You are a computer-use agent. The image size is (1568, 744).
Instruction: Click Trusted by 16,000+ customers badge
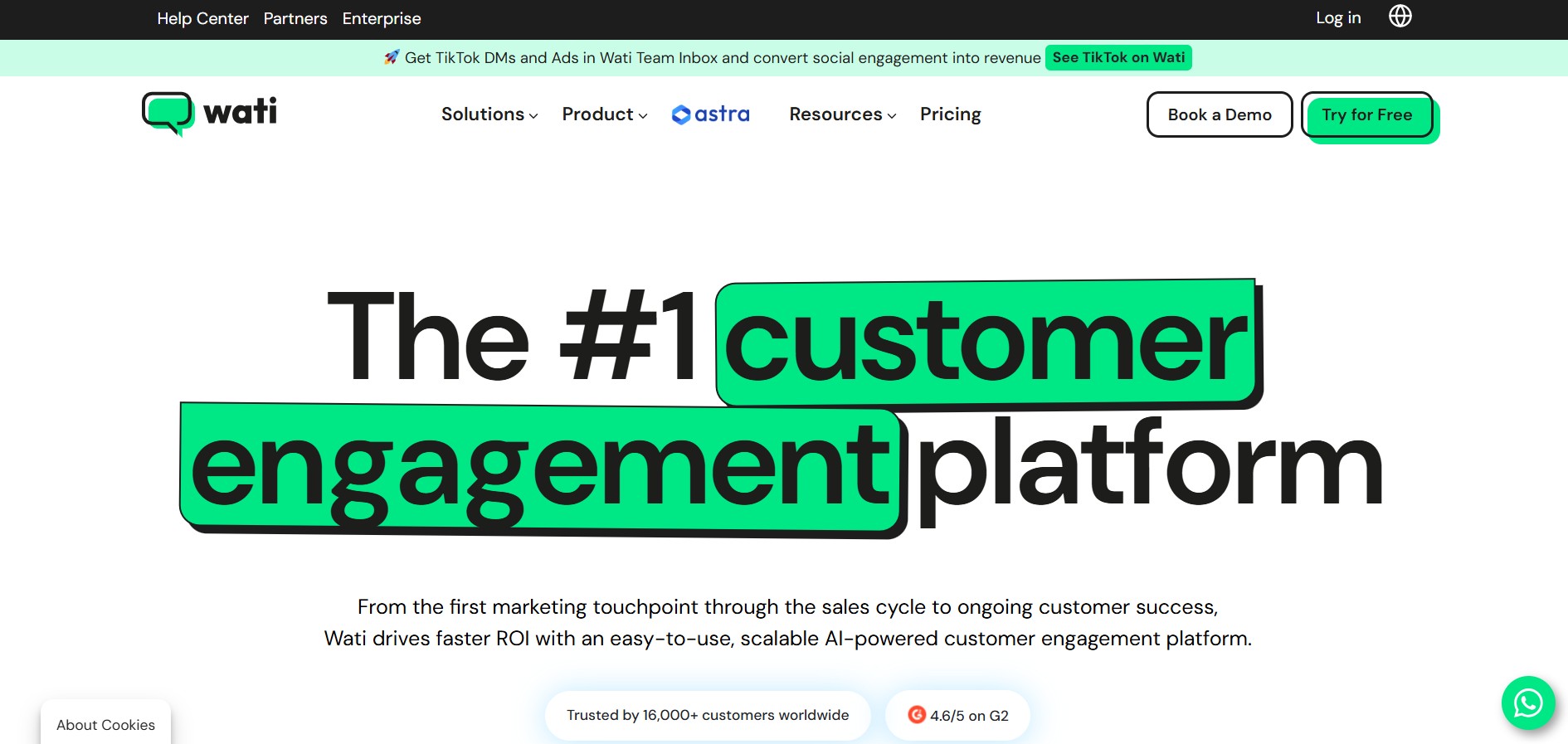click(x=708, y=715)
